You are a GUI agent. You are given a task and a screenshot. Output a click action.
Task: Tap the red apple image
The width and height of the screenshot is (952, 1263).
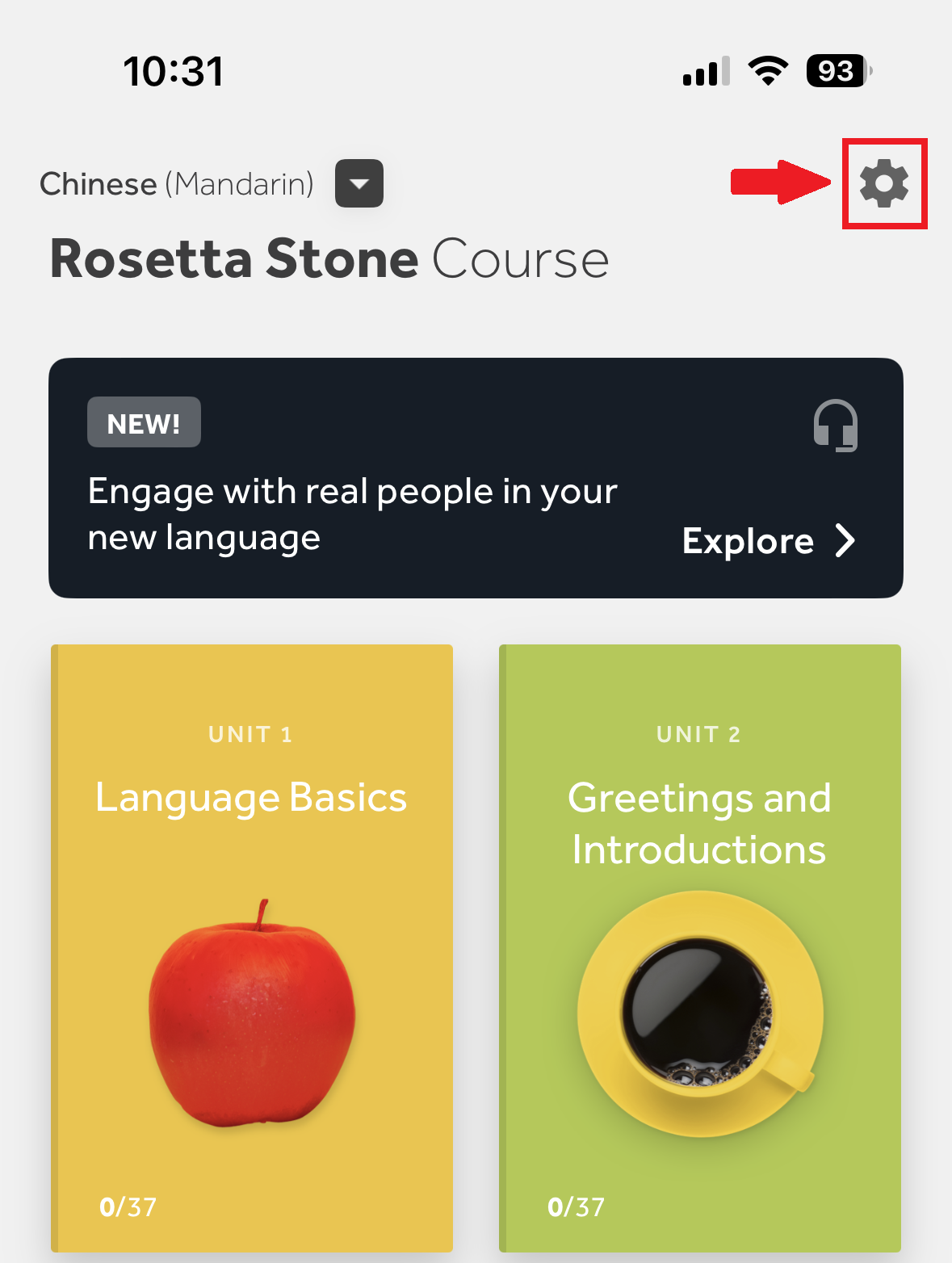(252, 1014)
